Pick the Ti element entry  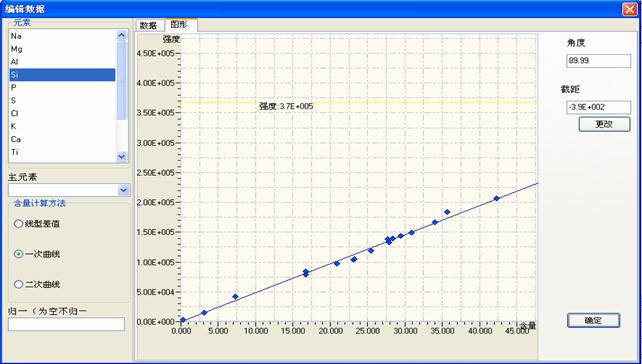62,152
